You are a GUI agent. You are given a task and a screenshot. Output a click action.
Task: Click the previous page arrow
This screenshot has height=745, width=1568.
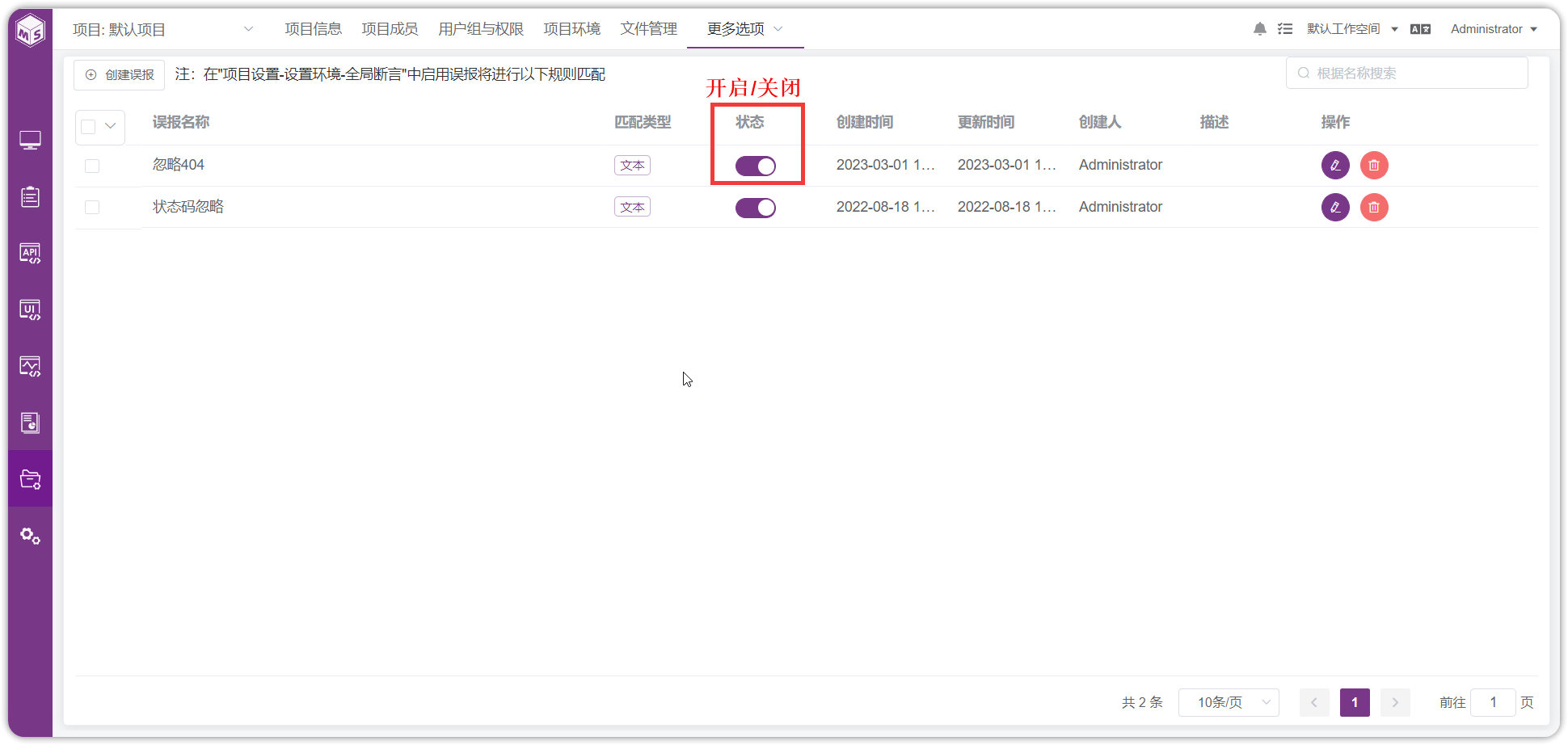[1314, 702]
